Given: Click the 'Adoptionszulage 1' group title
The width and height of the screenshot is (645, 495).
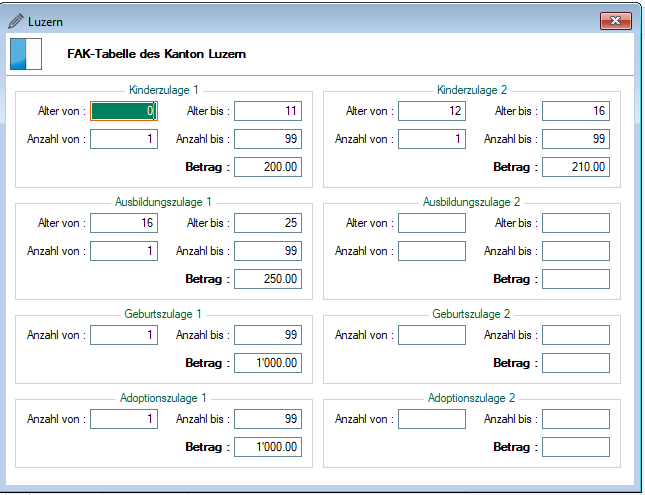Looking at the screenshot, I should coord(163,398).
